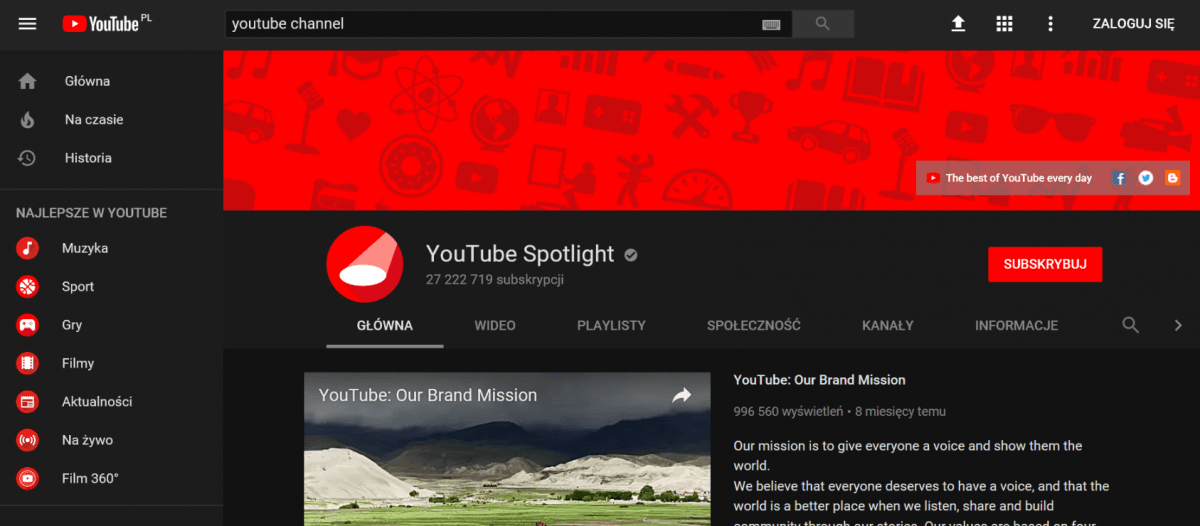
Task: Share the Our Brand Mission video
Action: click(x=682, y=395)
